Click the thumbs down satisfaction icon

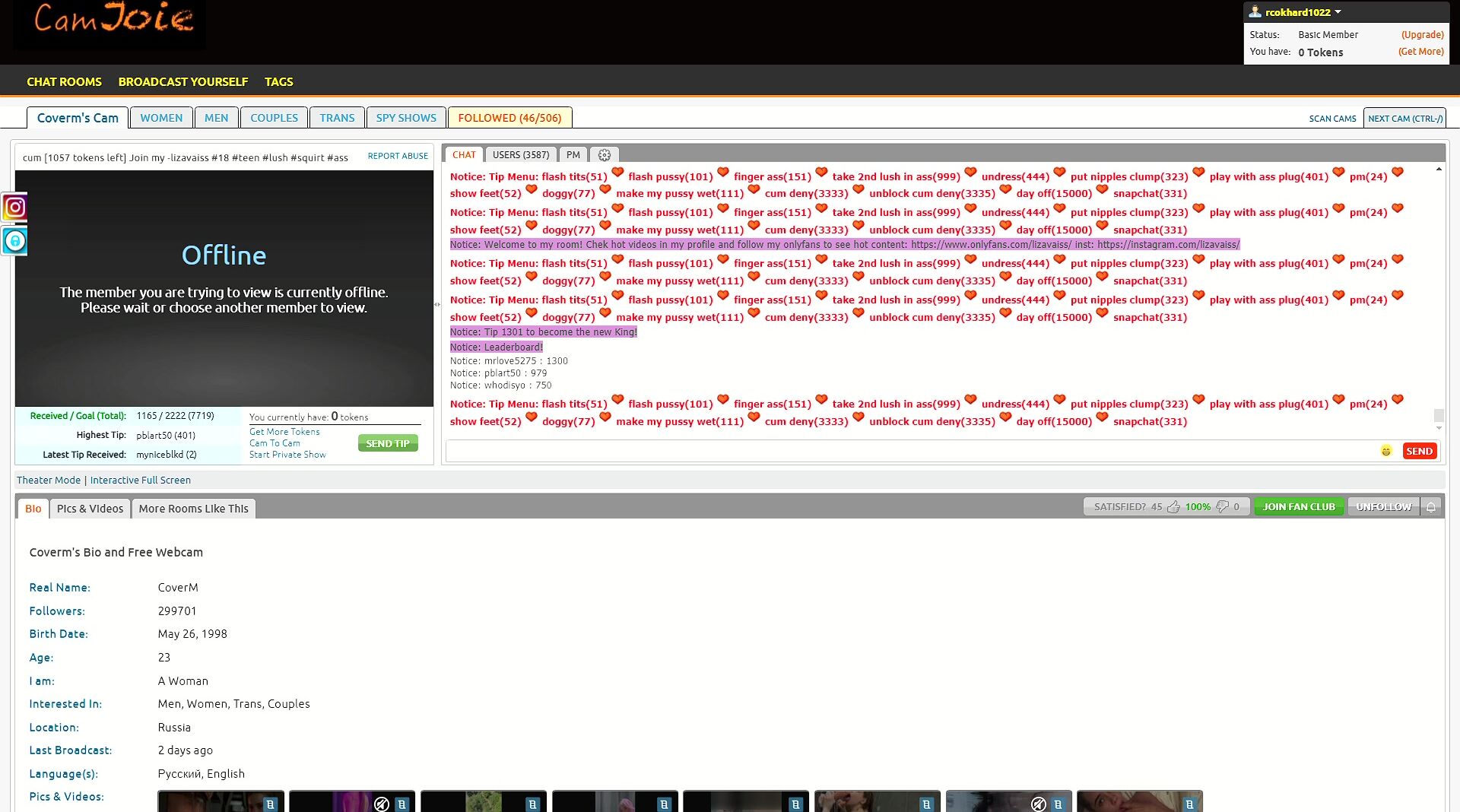click(x=1222, y=507)
